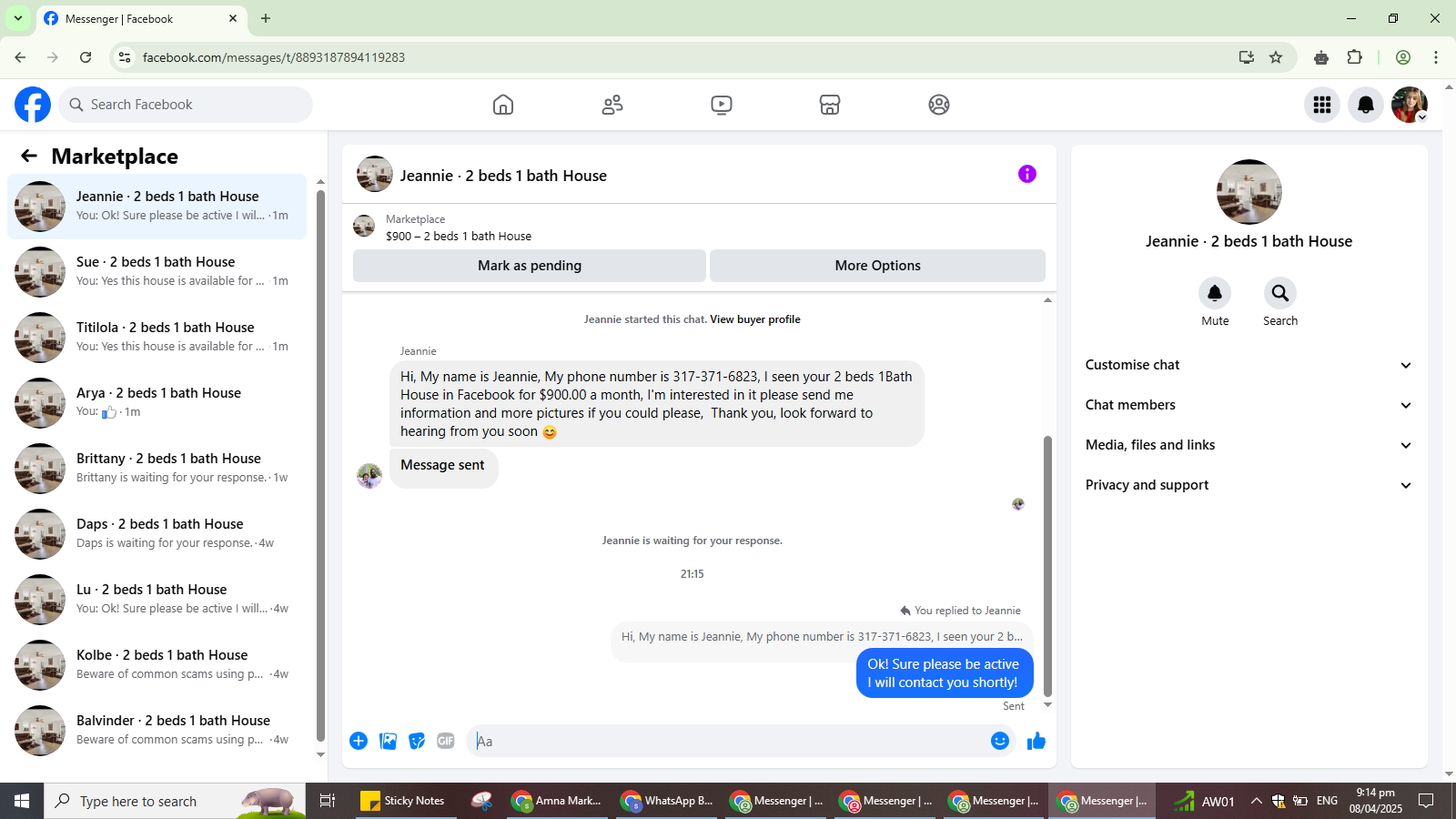The image size is (1456, 819).
Task: Send a thumbs-up like
Action: (x=1036, y=741)
